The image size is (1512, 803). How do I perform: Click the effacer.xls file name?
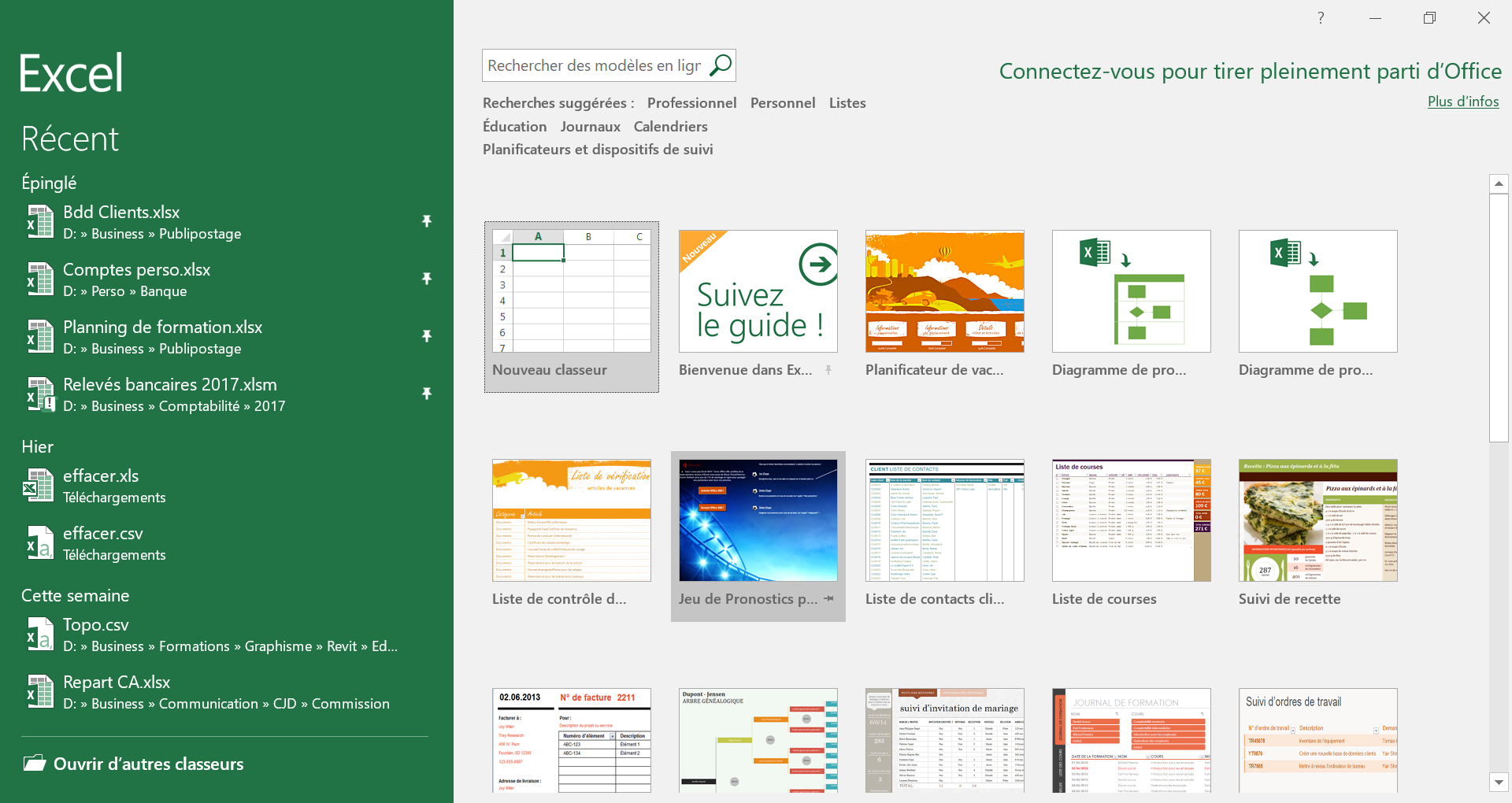(x=101, y=476)
